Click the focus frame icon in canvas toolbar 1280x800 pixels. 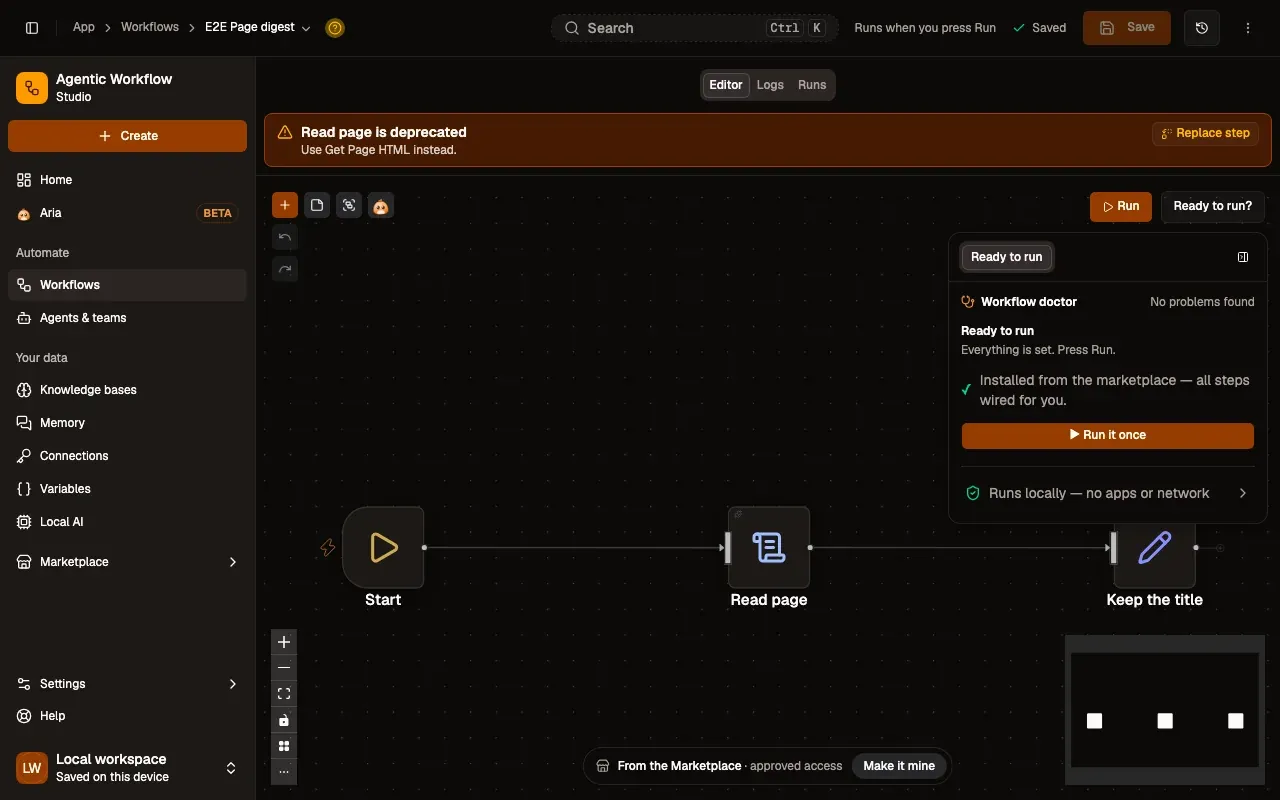(x=349, y=205)
